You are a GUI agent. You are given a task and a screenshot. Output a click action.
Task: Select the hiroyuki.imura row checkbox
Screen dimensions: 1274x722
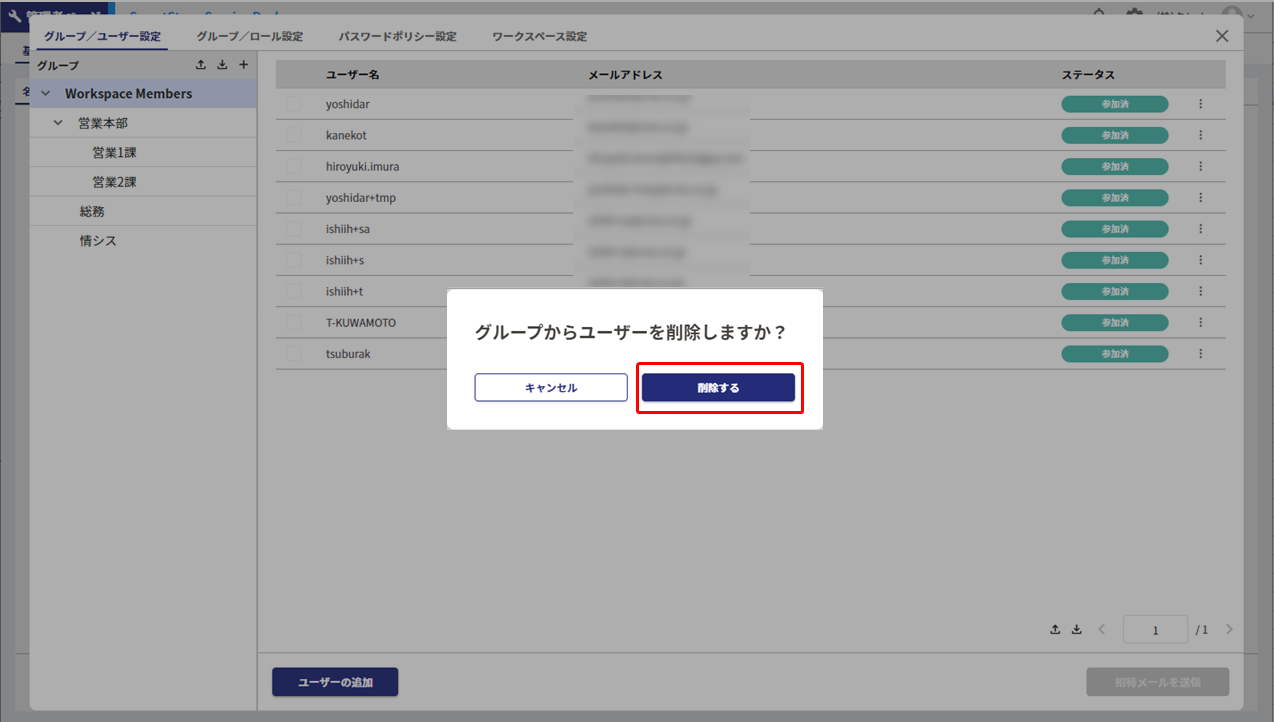click(293, 166)
